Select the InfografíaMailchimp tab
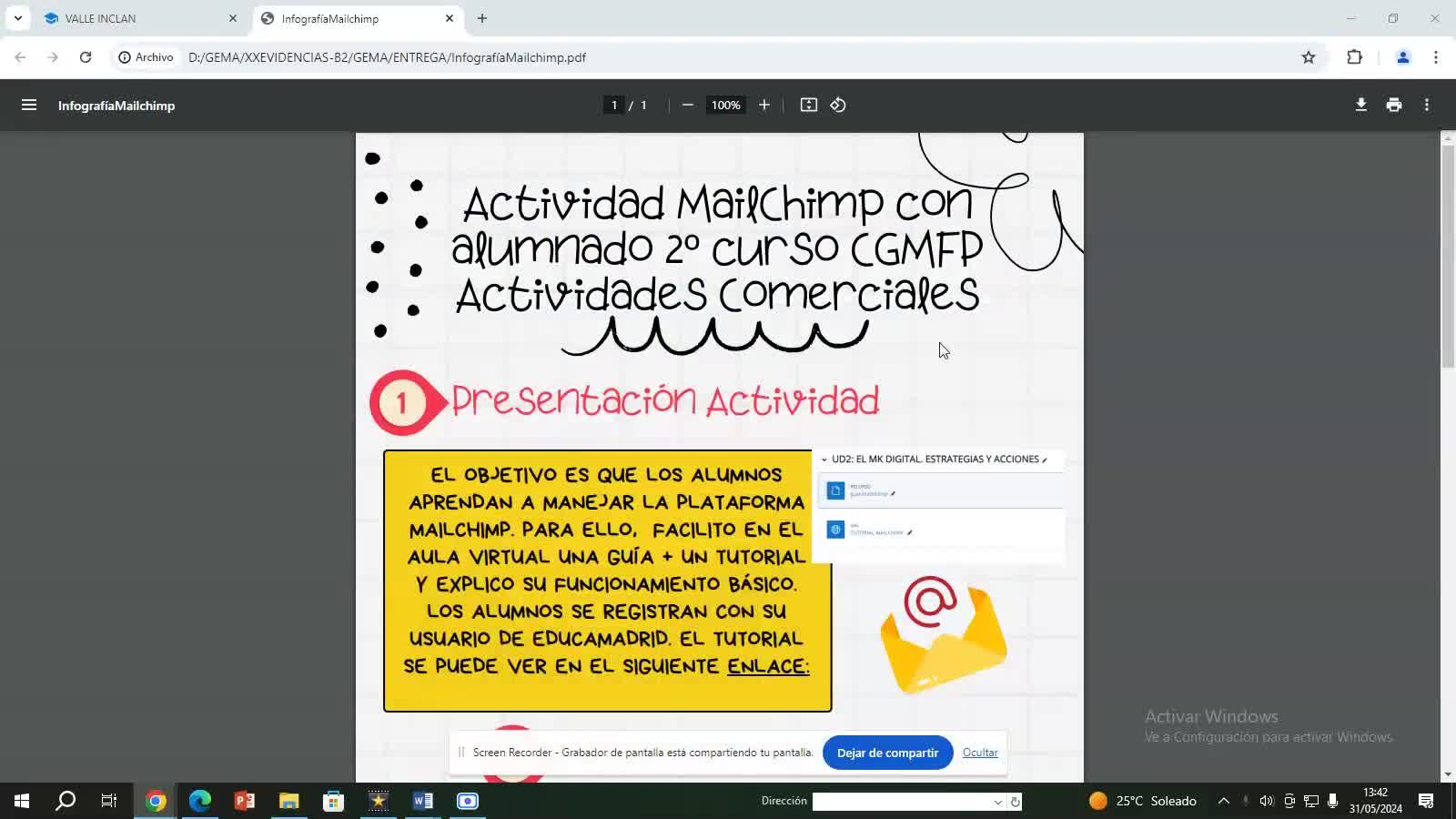Screen dimensions: 1456x819 point(358,18)
